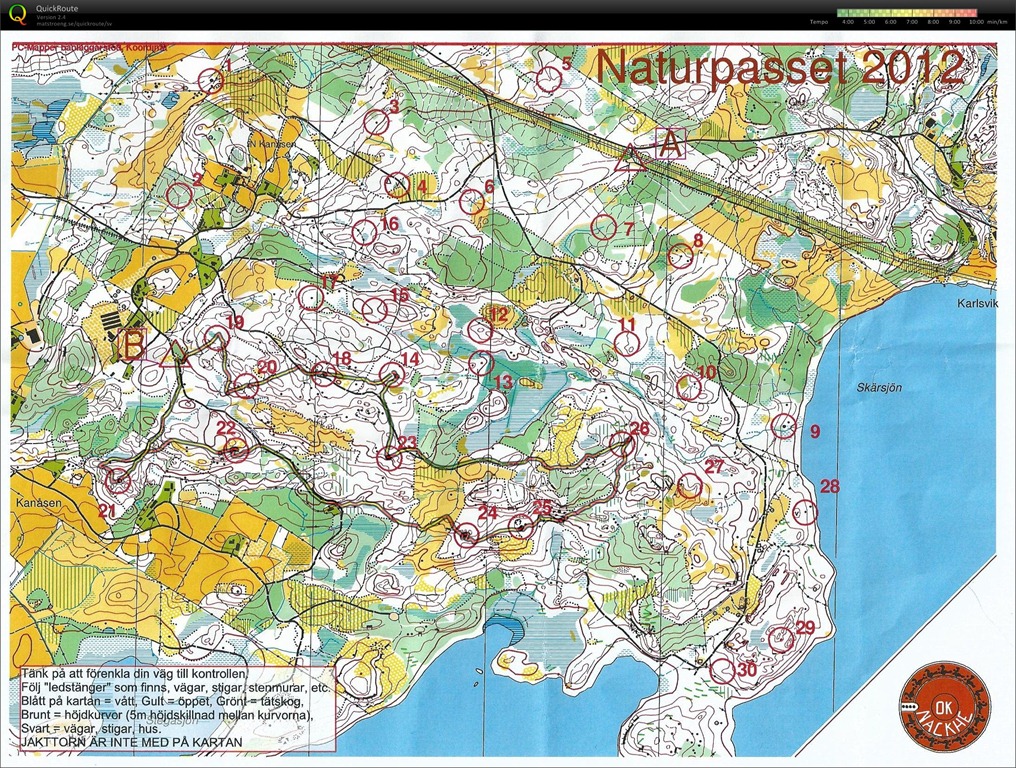The image size is (1016, 768).
Task: Open the matstroeng.se/quickroute link
Action: (x=73, y=22)
